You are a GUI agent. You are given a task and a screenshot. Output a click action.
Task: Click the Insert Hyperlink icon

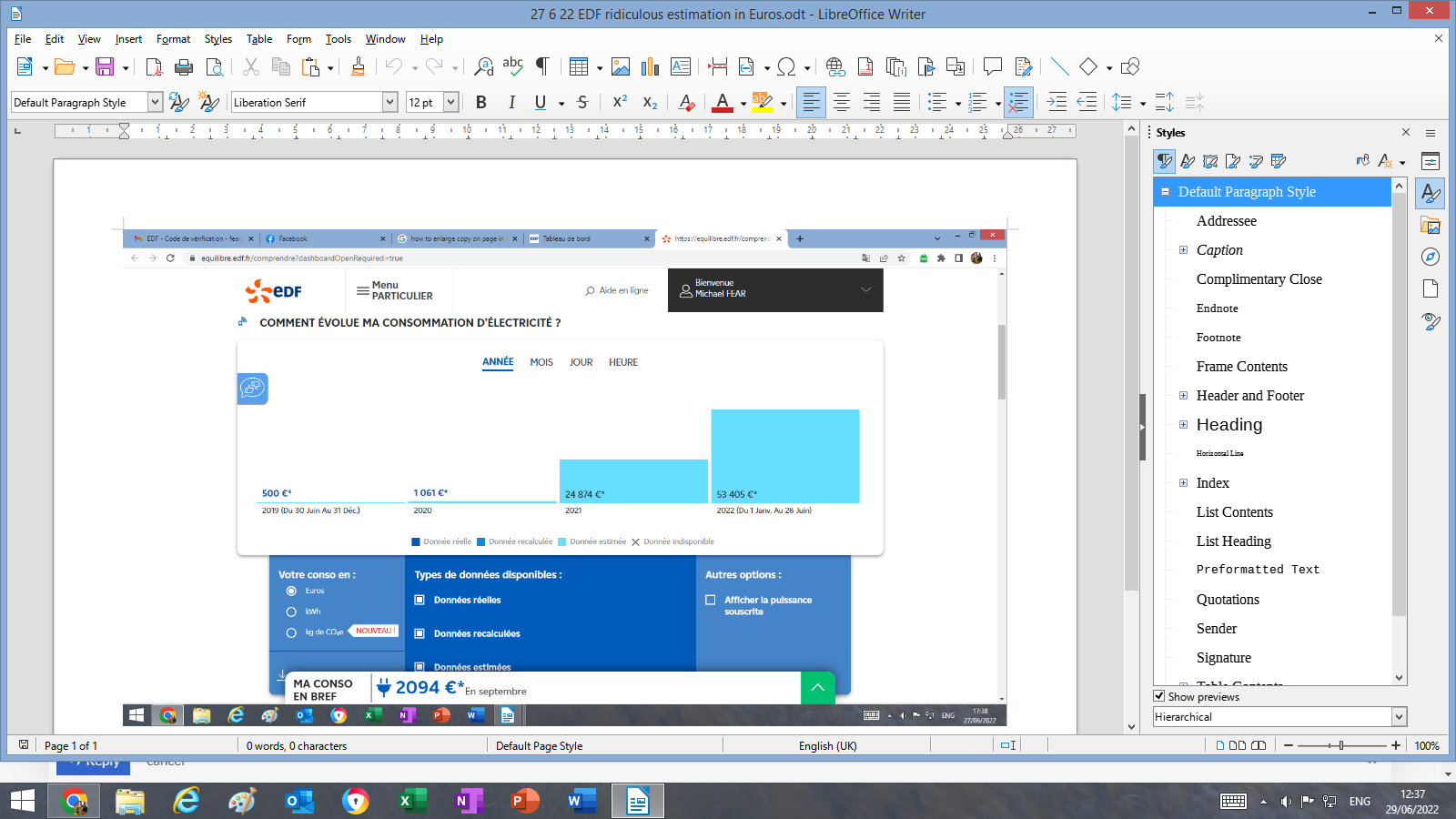click(x=835, y=66)
